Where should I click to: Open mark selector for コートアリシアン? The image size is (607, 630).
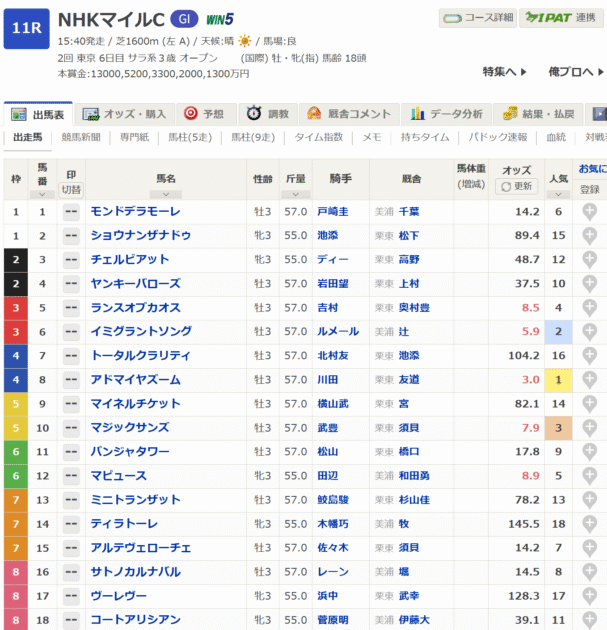(71, 620)
